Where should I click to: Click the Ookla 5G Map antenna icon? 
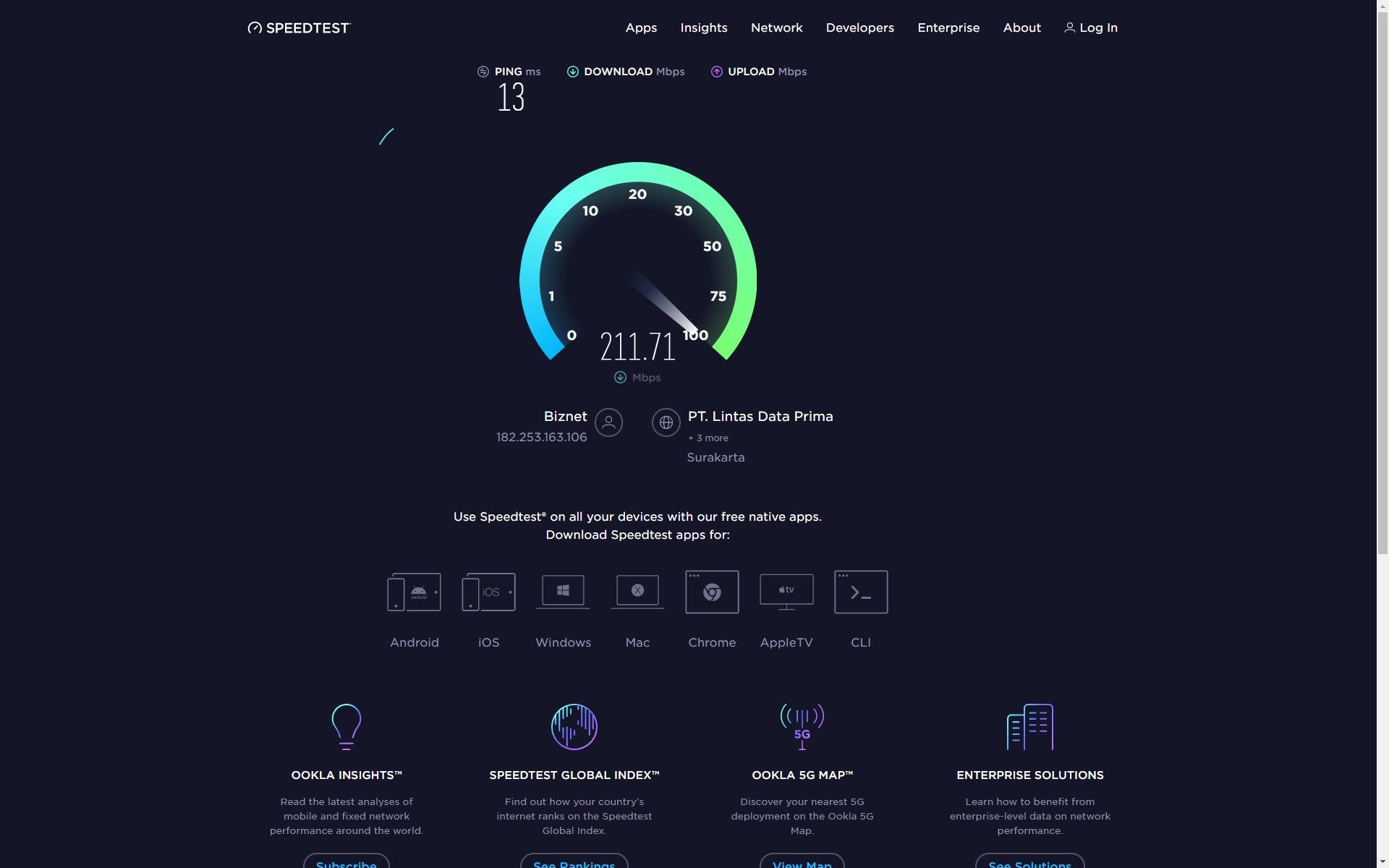(x=802, y=726)
